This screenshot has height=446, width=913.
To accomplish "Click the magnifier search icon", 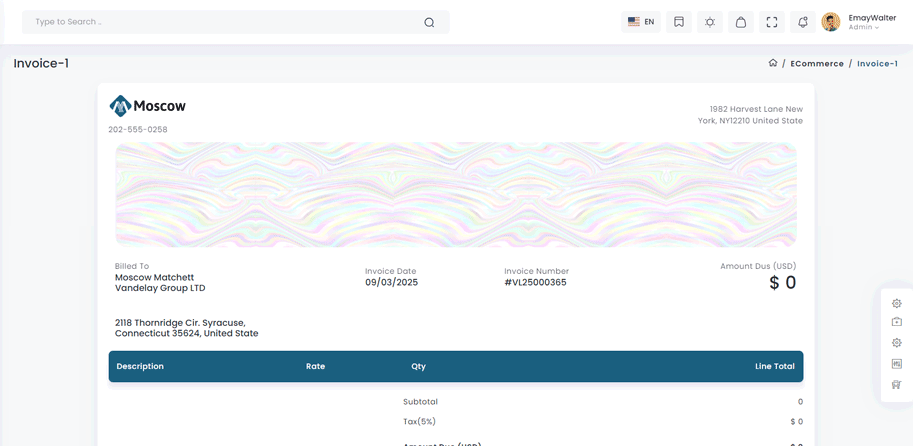I will [429, 22].
